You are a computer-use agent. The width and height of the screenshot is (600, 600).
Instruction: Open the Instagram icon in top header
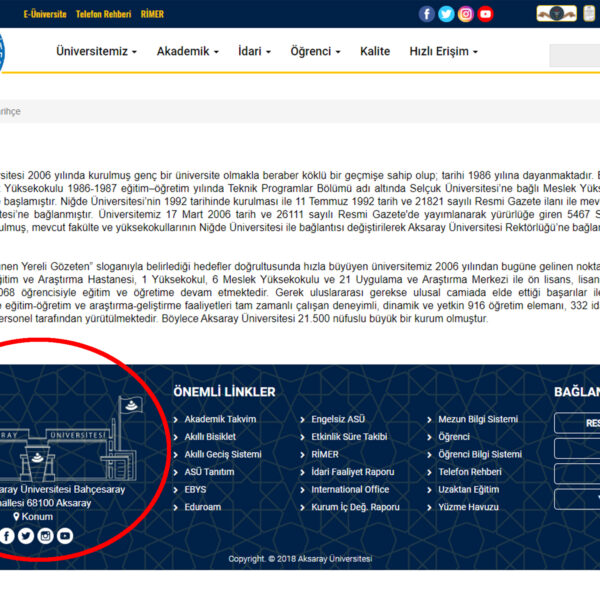(x=466, y=14)
